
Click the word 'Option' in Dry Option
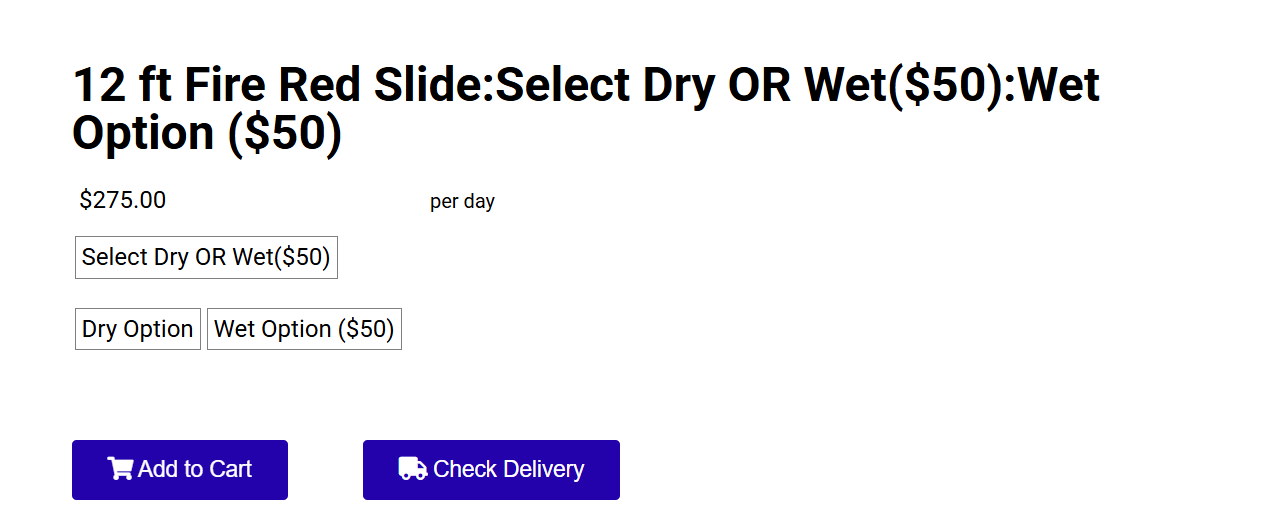click(158, 329)
